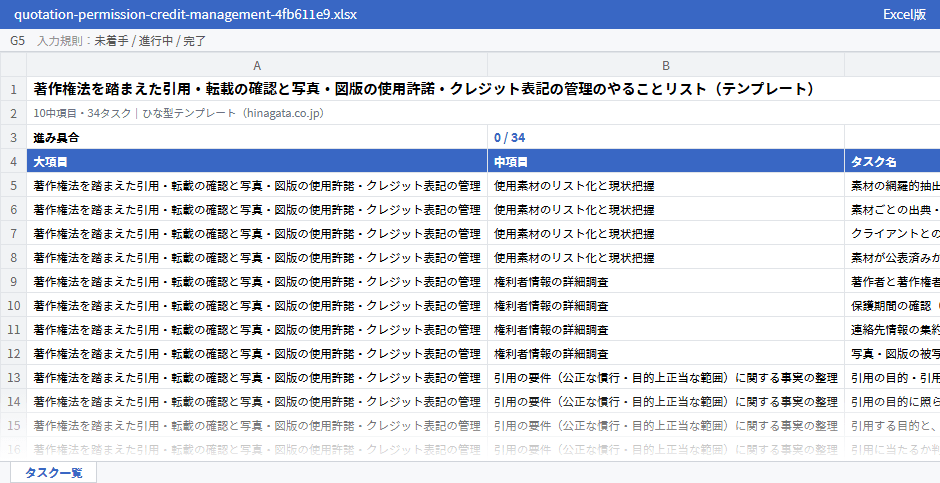Click row 1 number header
The image size is (940, 483).
pos(13,89)
